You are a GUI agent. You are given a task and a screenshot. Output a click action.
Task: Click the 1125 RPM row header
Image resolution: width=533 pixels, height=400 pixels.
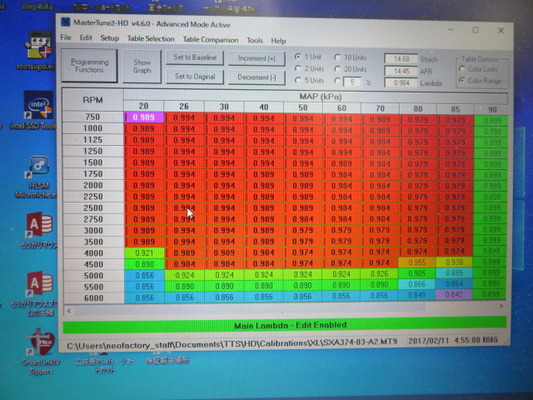[93, 140]
